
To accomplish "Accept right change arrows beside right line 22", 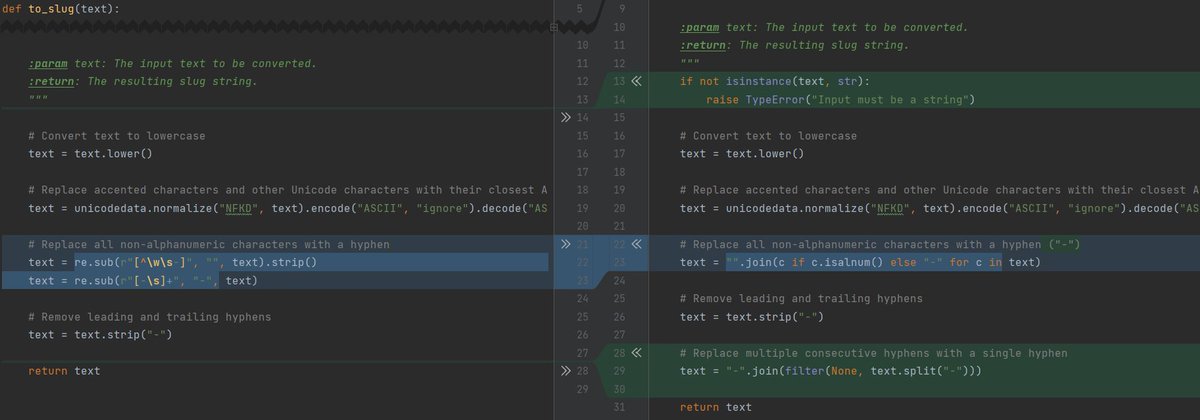I will point(637,244).
